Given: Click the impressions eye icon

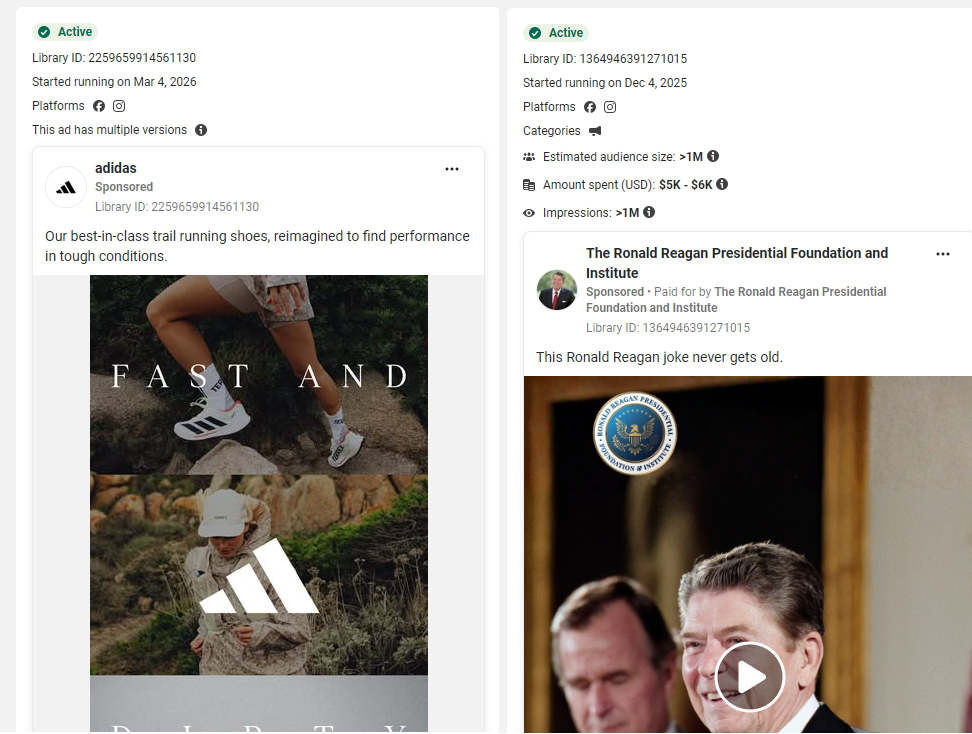Looking at the screenshot, I should click(x=527, y=212).
